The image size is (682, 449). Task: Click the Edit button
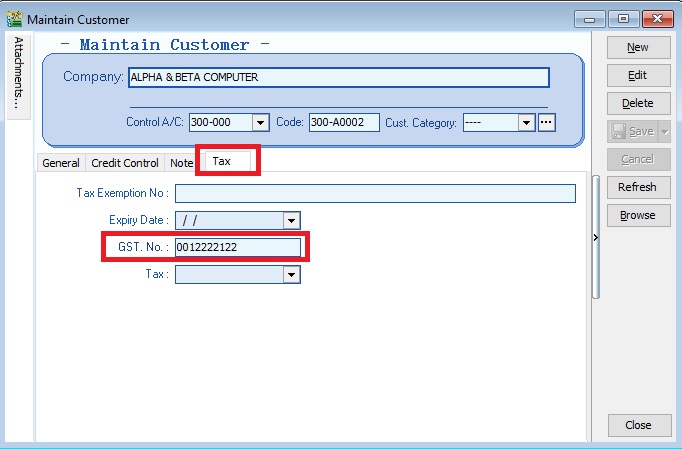coord(637,75)
